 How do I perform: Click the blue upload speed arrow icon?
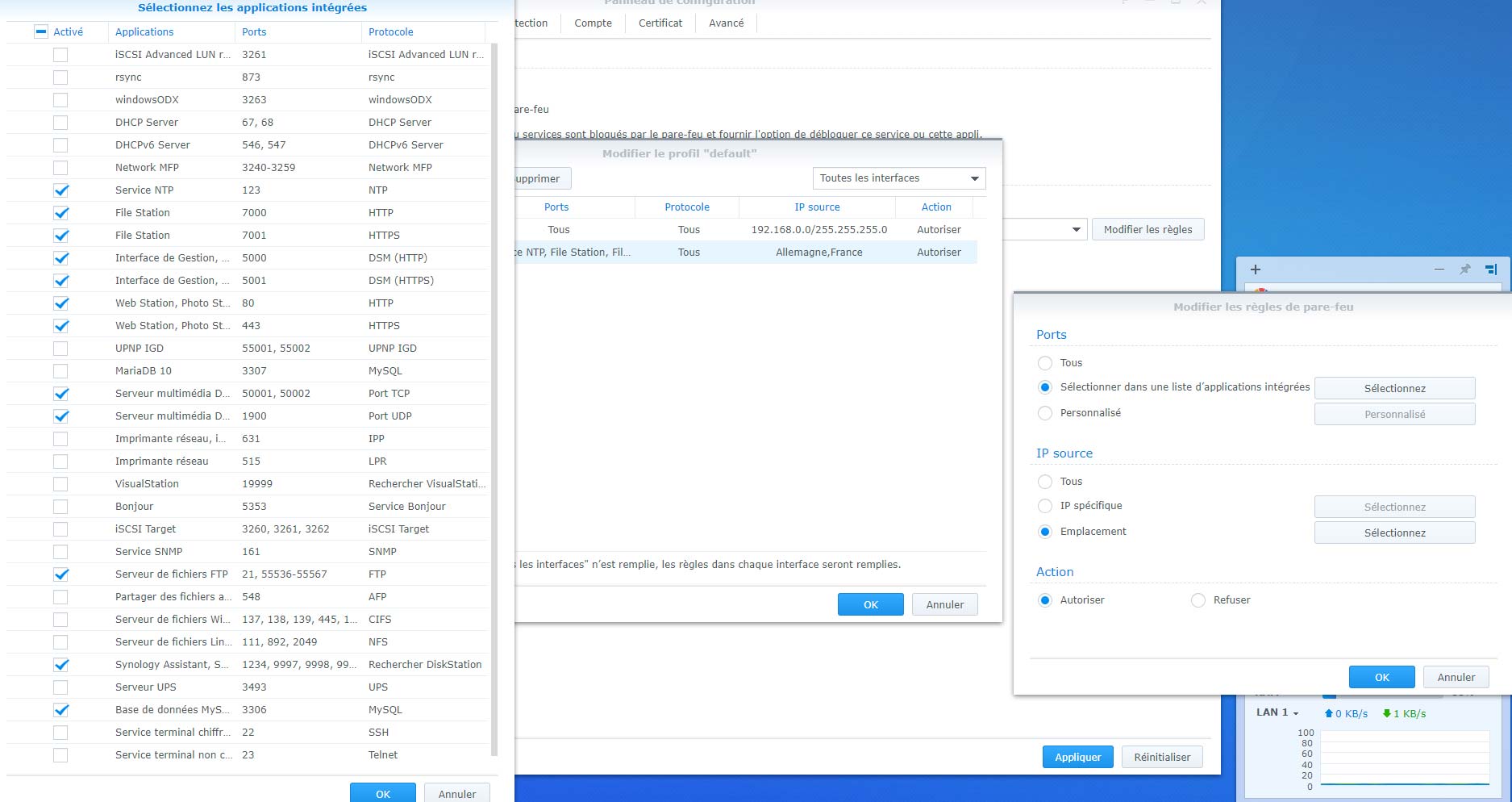(x=1328, y=713)
